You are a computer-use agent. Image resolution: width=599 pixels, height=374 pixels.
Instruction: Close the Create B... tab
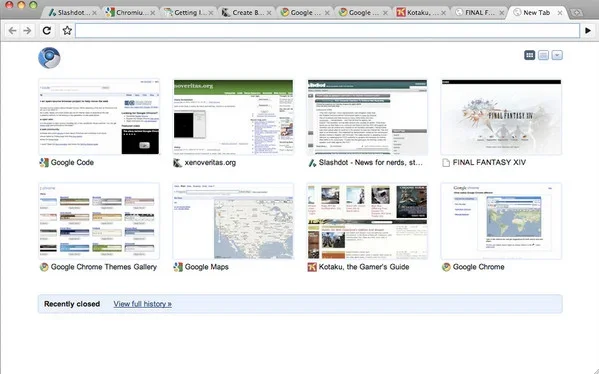click(x=269, y=13)
